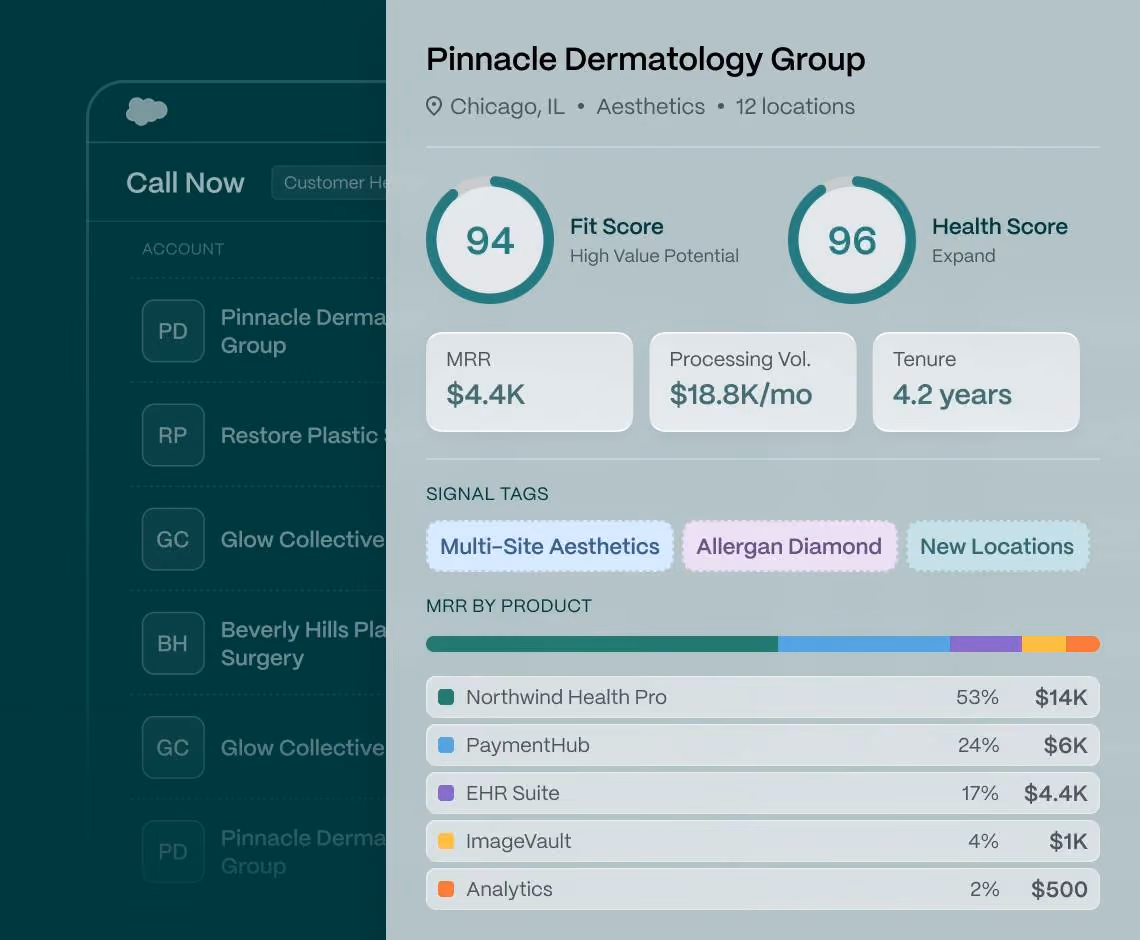Viewport: 1140px width, 940px height.
Task: Click the $500 amount
Action: pos(1059,889)
